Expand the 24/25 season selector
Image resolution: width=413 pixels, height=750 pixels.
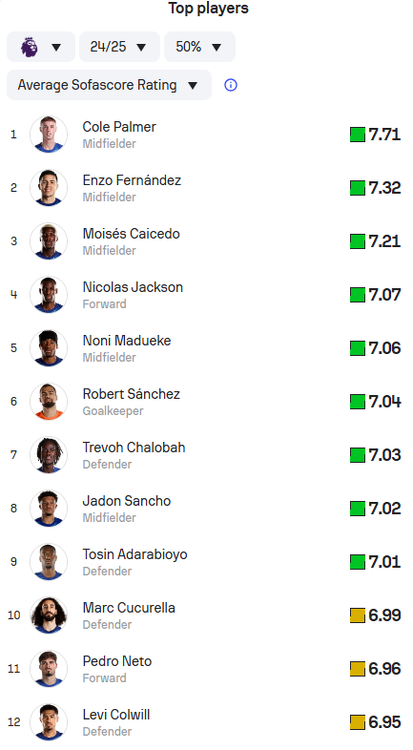coord(119,47)
